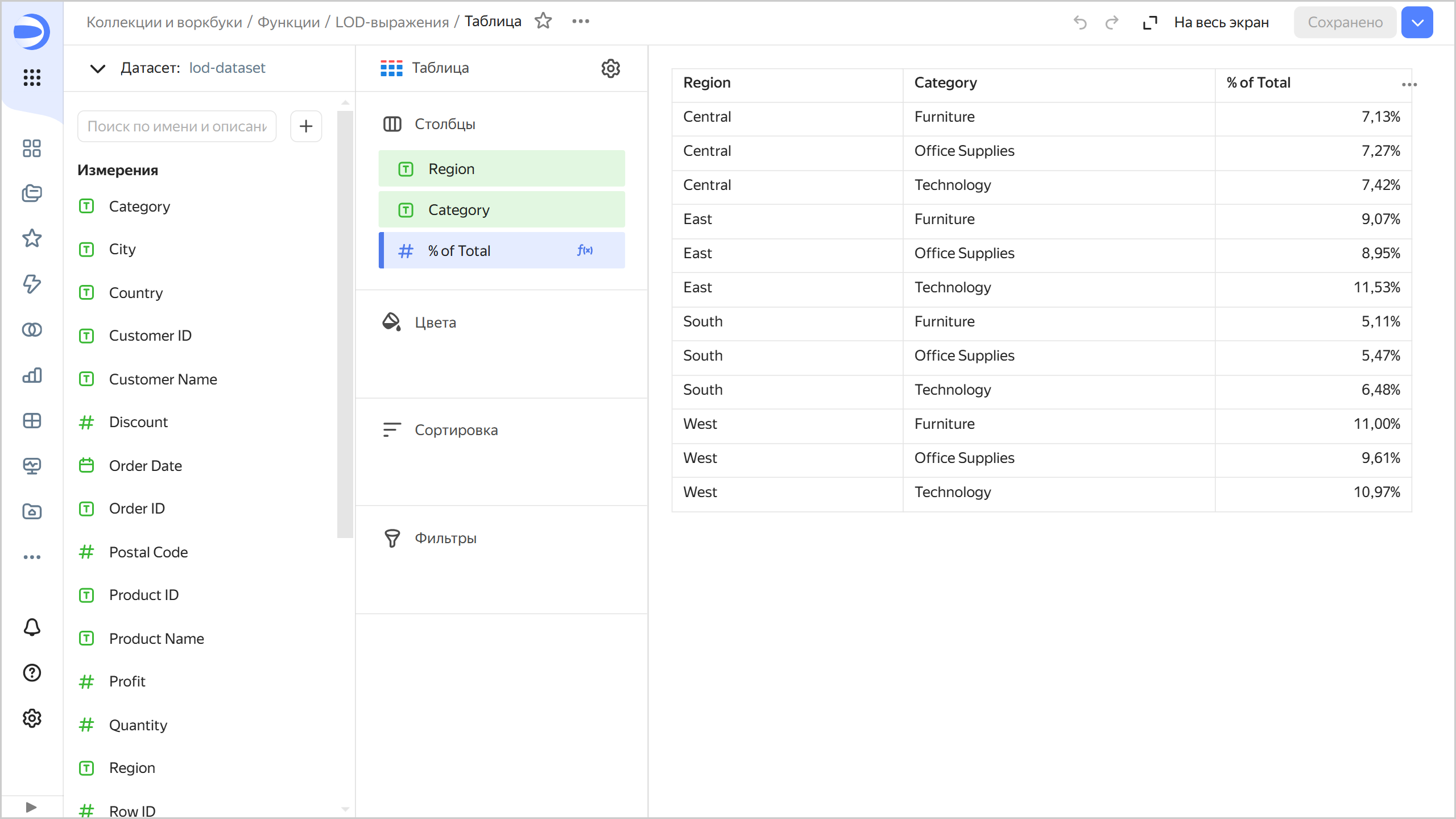Viewport: 1456px width, 819px height.
Task: Click the fields list scrollbar
Action: point(345,324)
